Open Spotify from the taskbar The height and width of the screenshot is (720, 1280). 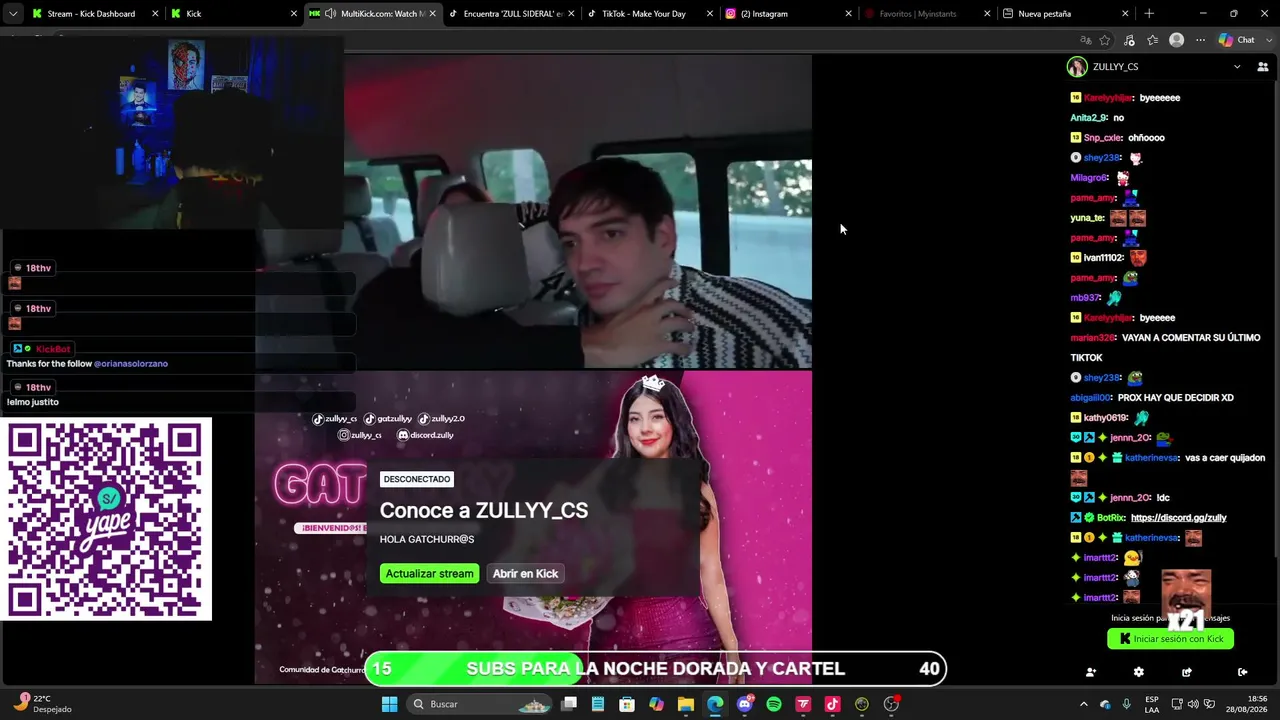774,704
